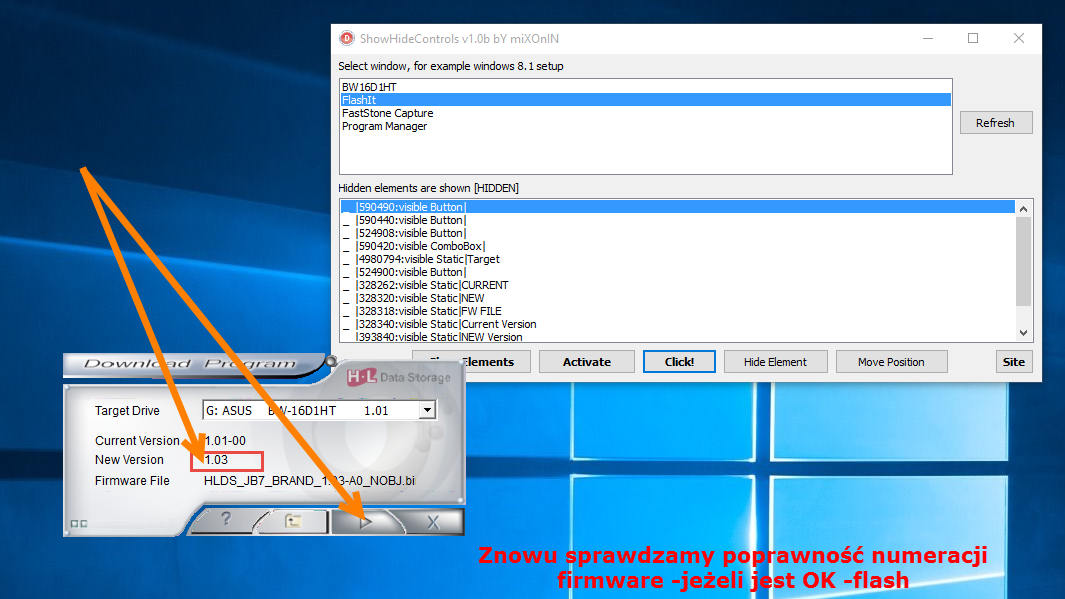This screenshot has height=599, width=1065.
Task: Open firmware file browse folder icon in FlashIt
Action: (x=293, y=522)
